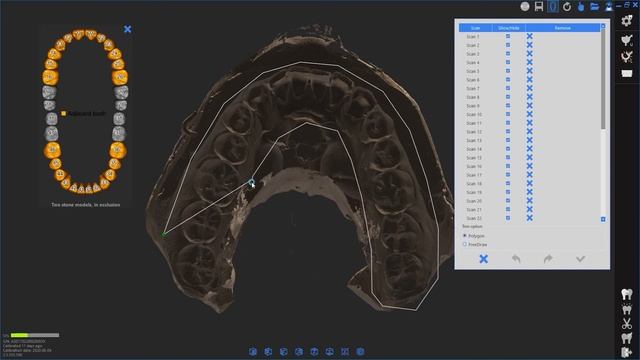Image resolution: width=640 pixels, height=360 pixels.
Task: Click the scan list vertical scrollbar thumb
Action: (x=603, y=80)
